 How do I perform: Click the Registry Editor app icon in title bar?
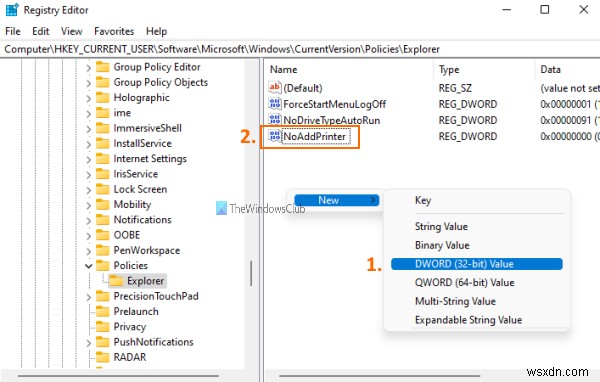[x=12, y=10]
